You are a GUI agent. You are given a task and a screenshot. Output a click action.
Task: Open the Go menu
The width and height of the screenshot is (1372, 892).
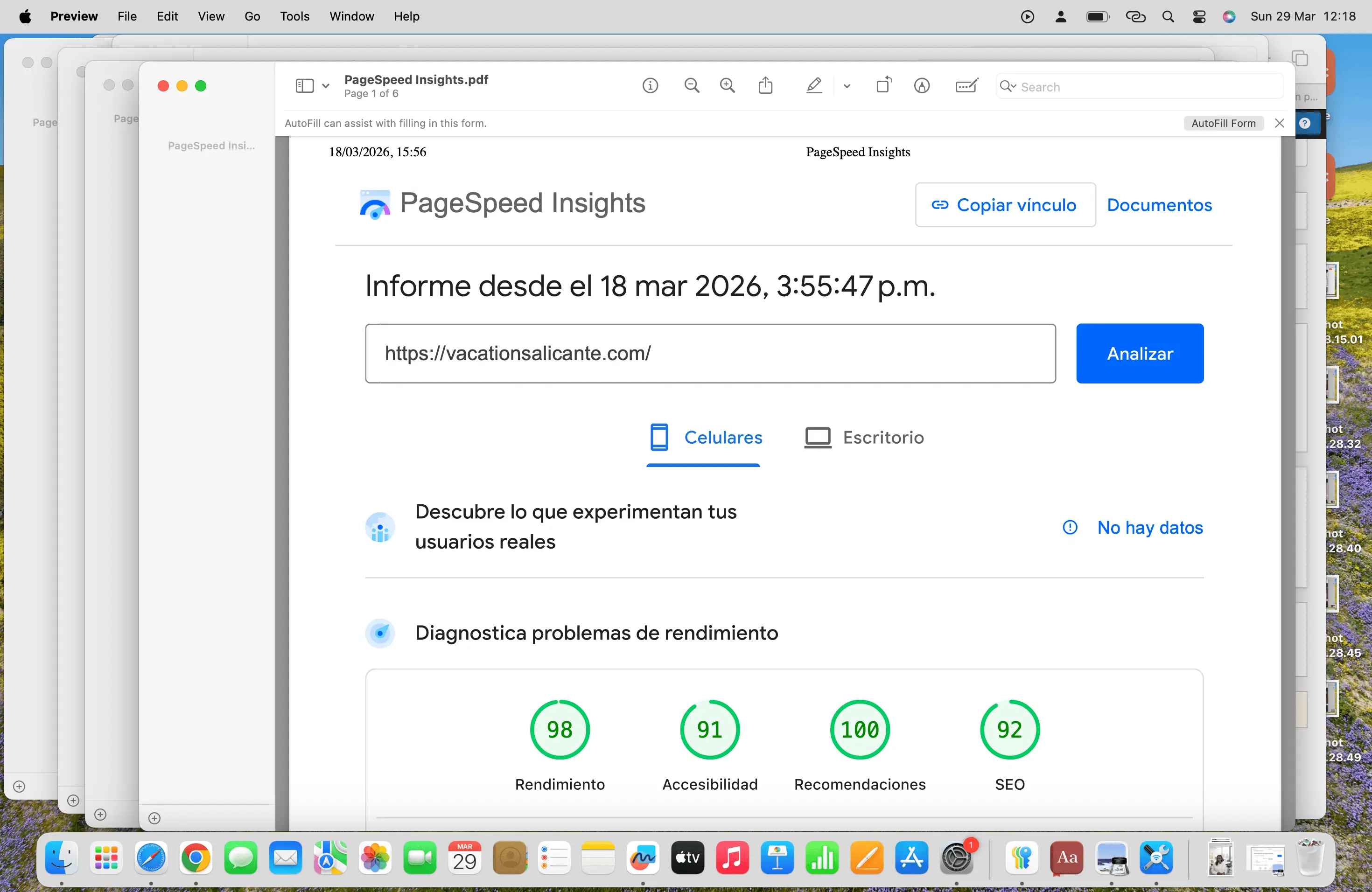[x=252, y=16]
